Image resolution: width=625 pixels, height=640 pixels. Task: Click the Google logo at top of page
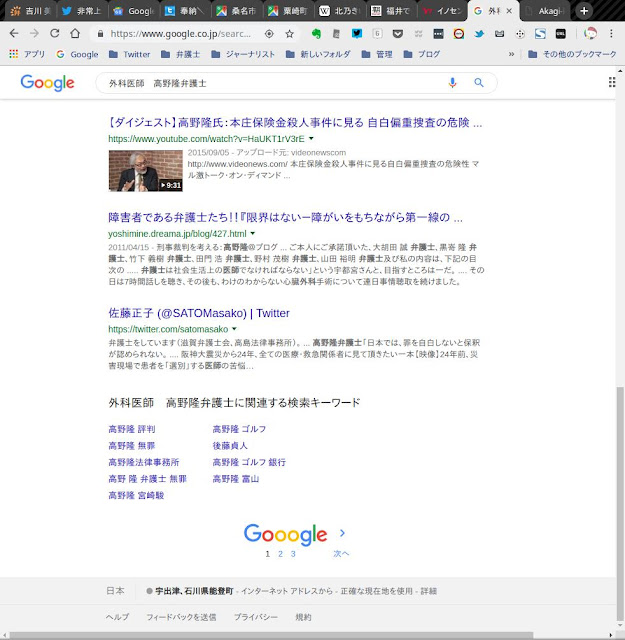(47, 83)
